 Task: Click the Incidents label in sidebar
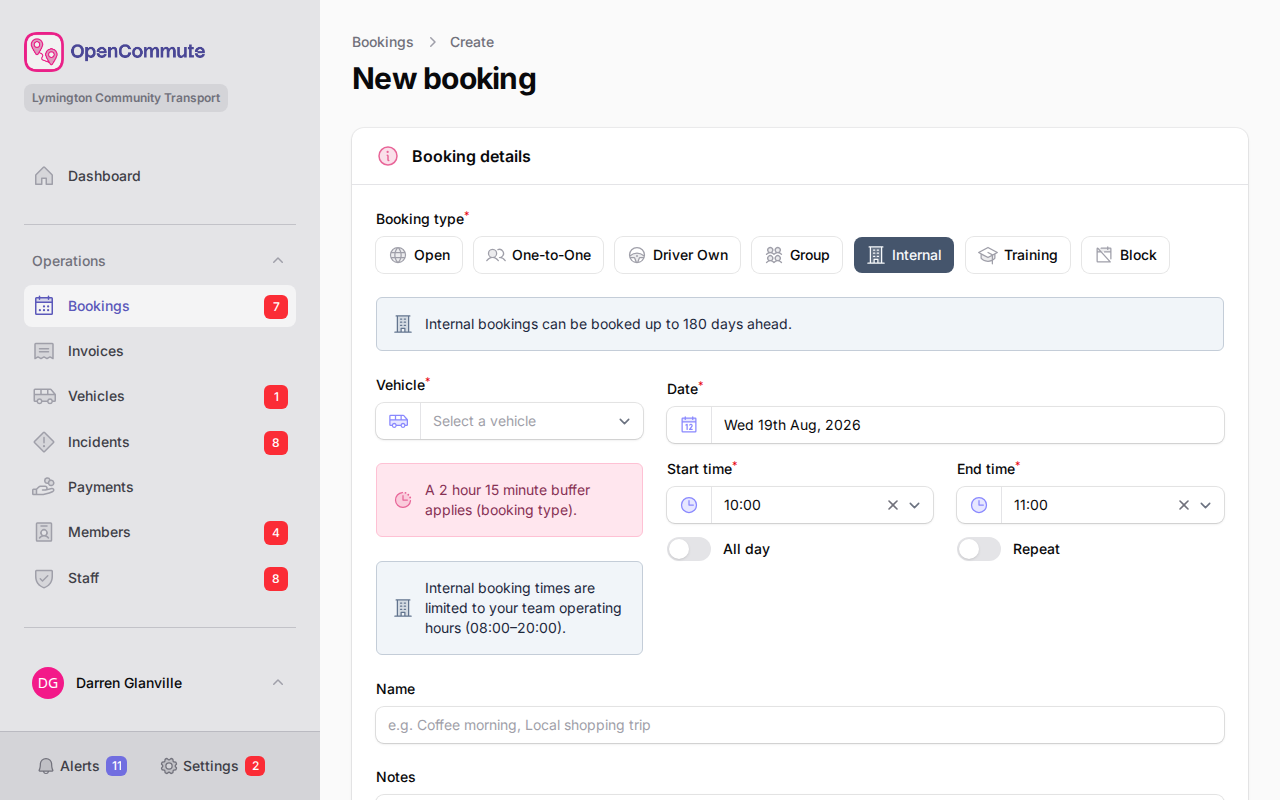point(99,442)
